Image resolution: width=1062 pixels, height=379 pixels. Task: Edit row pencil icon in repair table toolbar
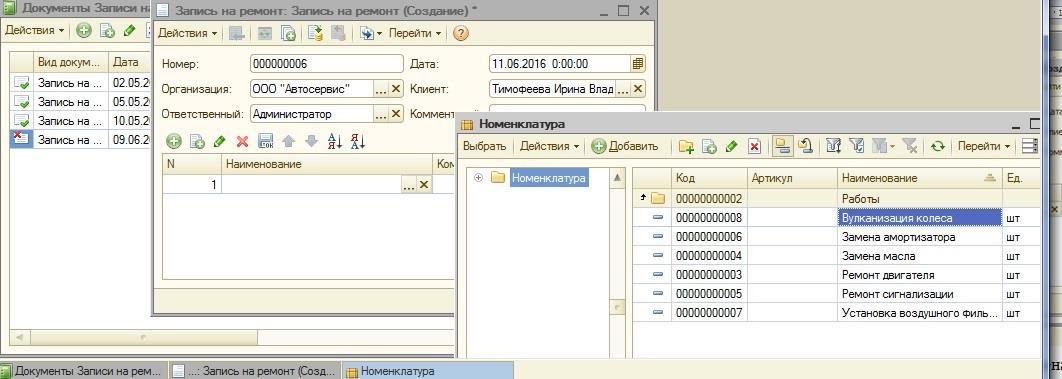[219, 141]
